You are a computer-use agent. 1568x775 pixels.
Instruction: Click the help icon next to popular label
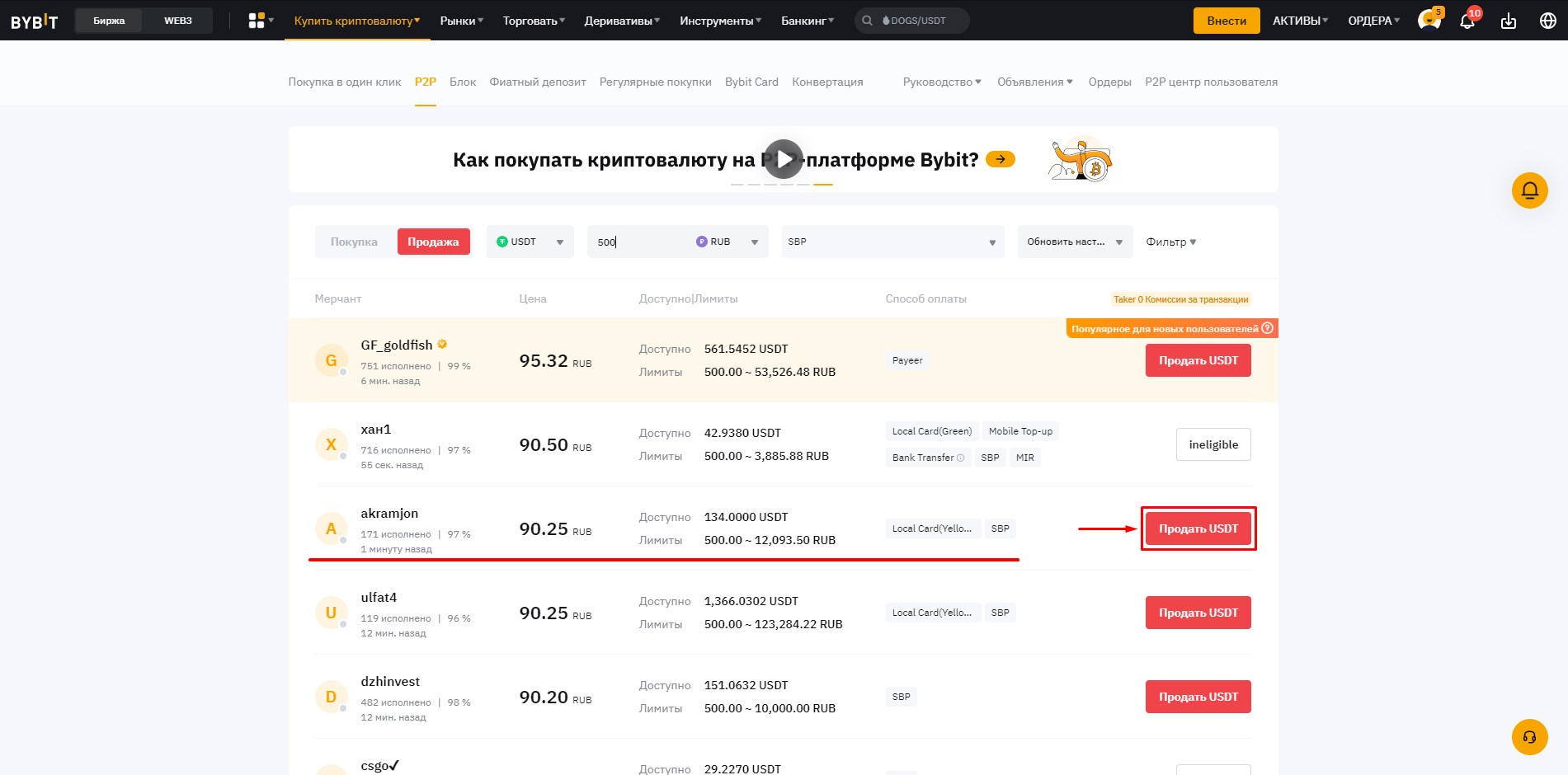point(1268,328)
